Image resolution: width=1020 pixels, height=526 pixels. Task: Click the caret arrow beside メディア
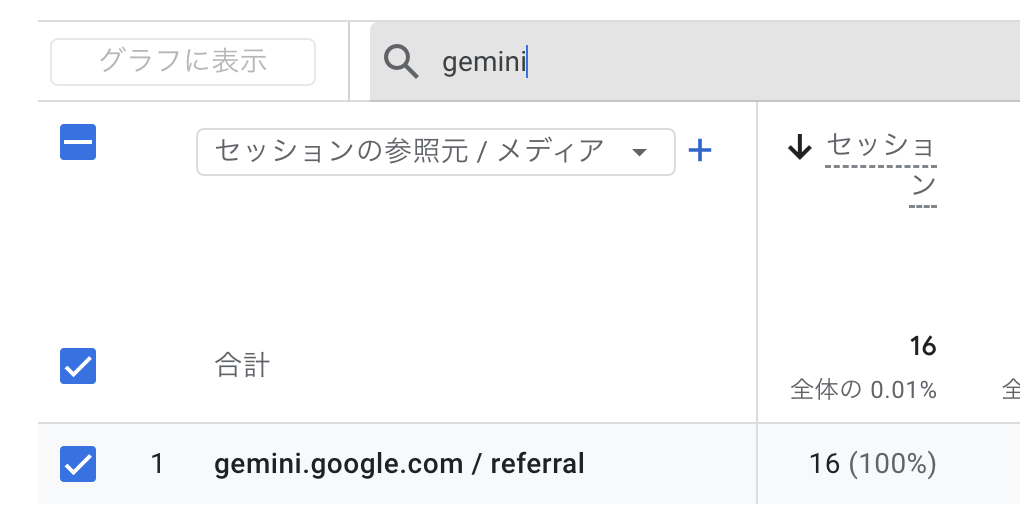tap(639, 152)
